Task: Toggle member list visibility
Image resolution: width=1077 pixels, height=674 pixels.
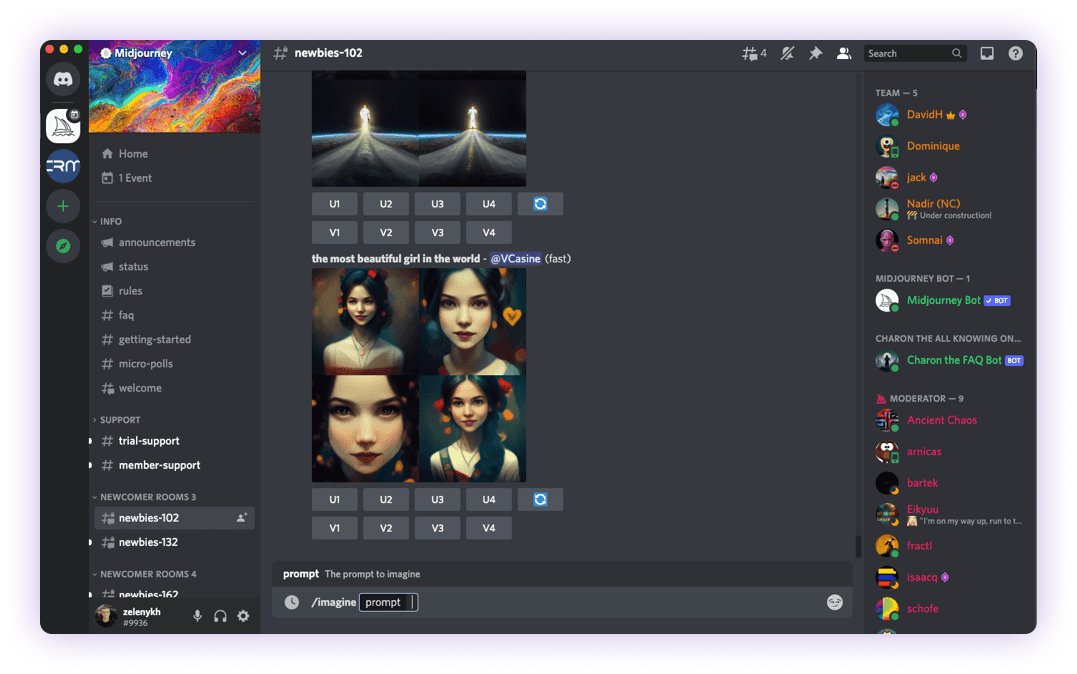Action: pos(844,54)
